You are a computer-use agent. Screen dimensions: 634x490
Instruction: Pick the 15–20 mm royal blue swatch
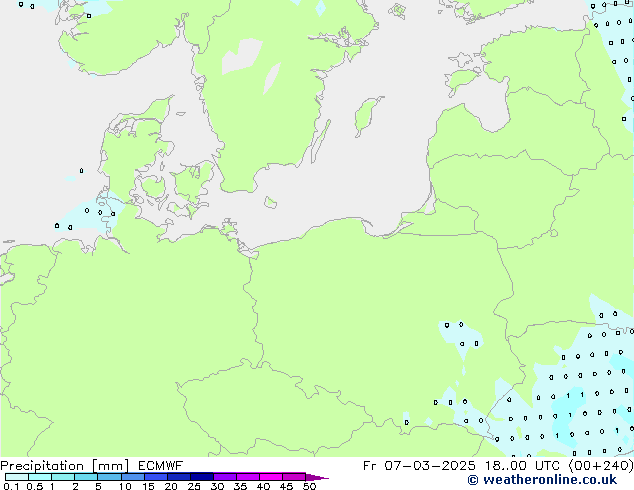coord(156,477)
